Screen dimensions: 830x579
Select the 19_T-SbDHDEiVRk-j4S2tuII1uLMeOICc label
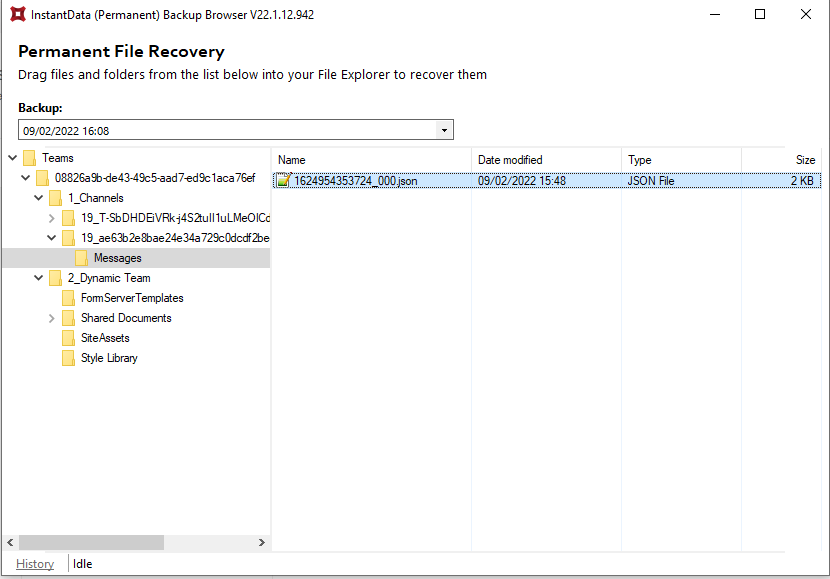(175, 218)
